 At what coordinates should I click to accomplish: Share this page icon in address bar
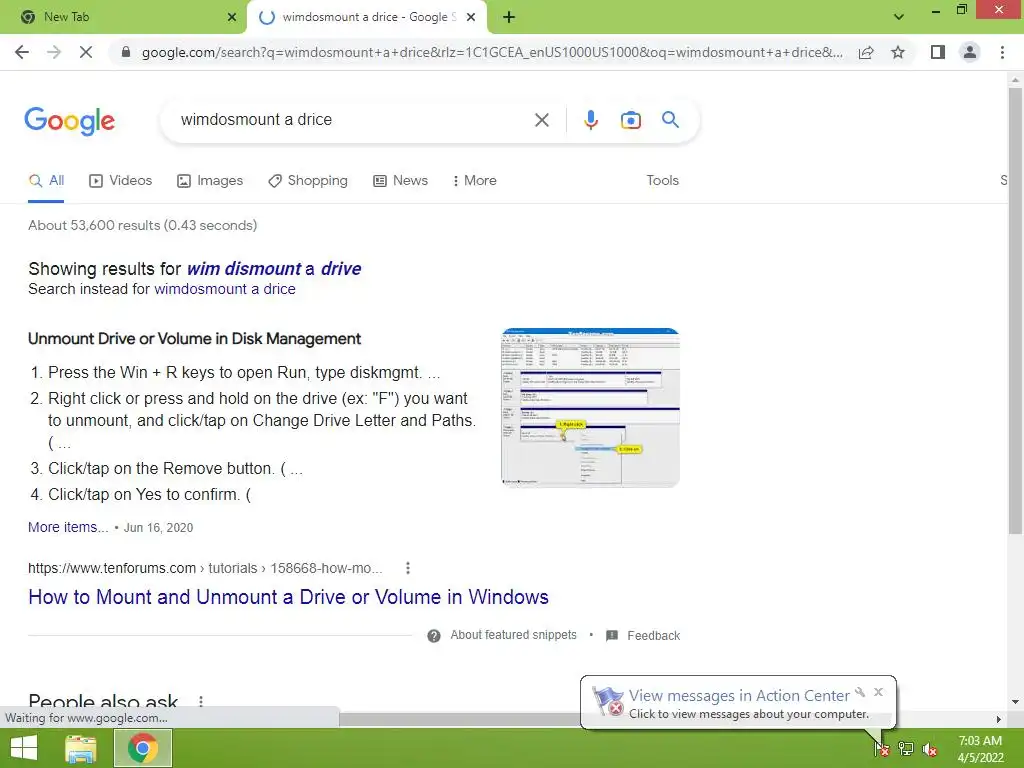866,52
